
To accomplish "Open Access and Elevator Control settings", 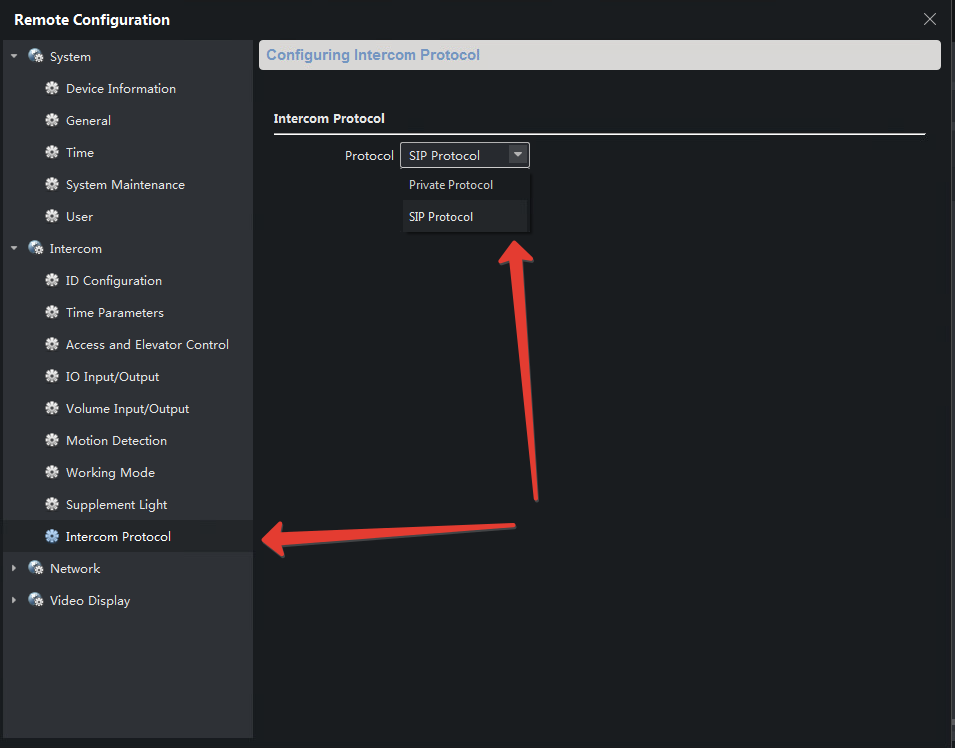I will tap(147, 345).
